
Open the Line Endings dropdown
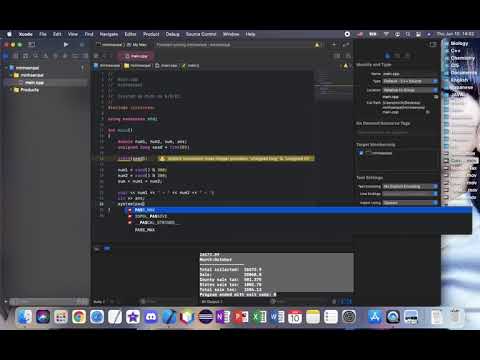tap(410, 194)
